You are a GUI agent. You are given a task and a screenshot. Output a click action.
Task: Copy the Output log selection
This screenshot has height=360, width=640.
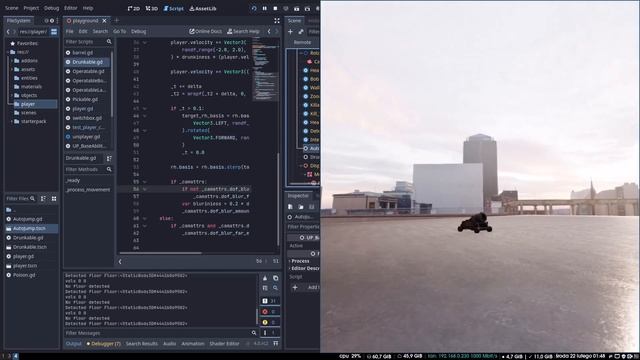[x=276, y=278]
